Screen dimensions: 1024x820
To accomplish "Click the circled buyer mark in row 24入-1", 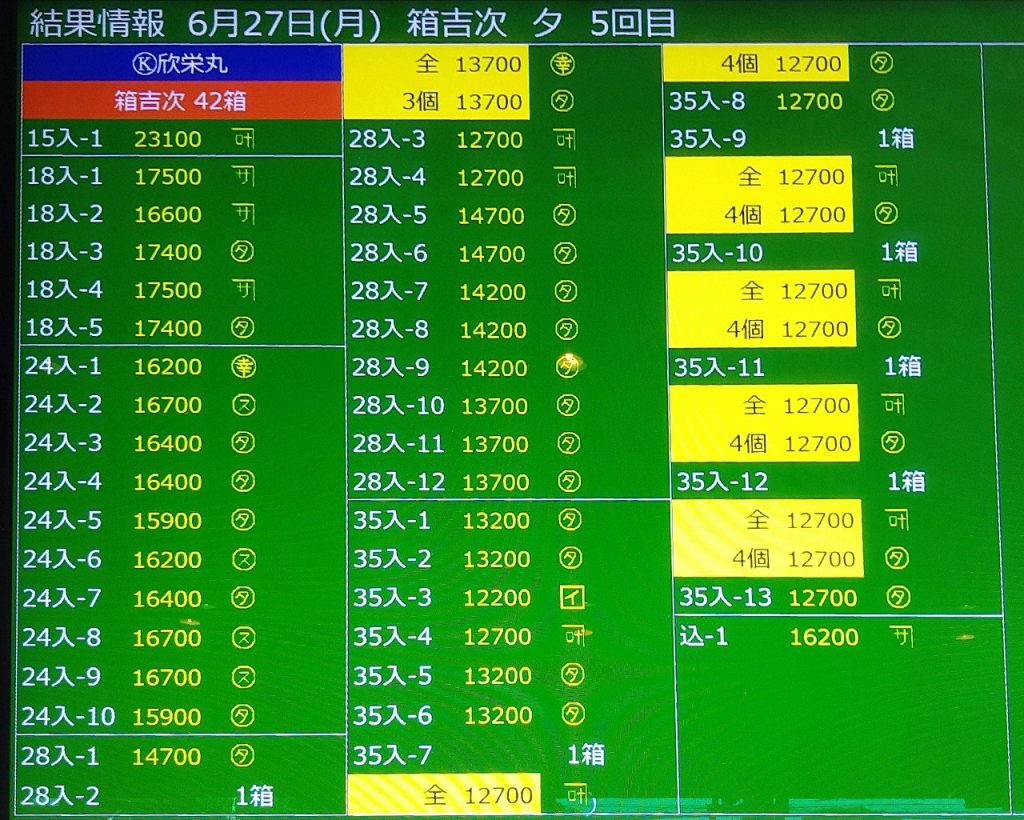I will tap(243, 367).
